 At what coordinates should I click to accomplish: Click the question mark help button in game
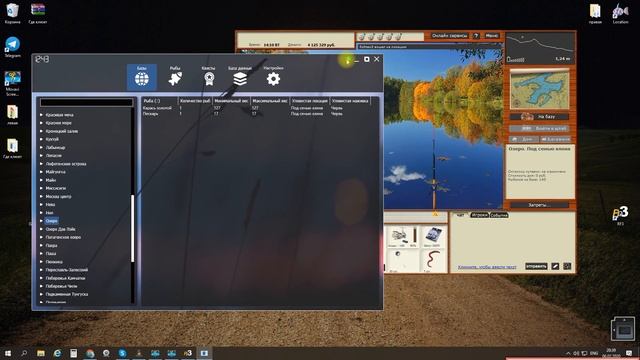click(476, 36)
